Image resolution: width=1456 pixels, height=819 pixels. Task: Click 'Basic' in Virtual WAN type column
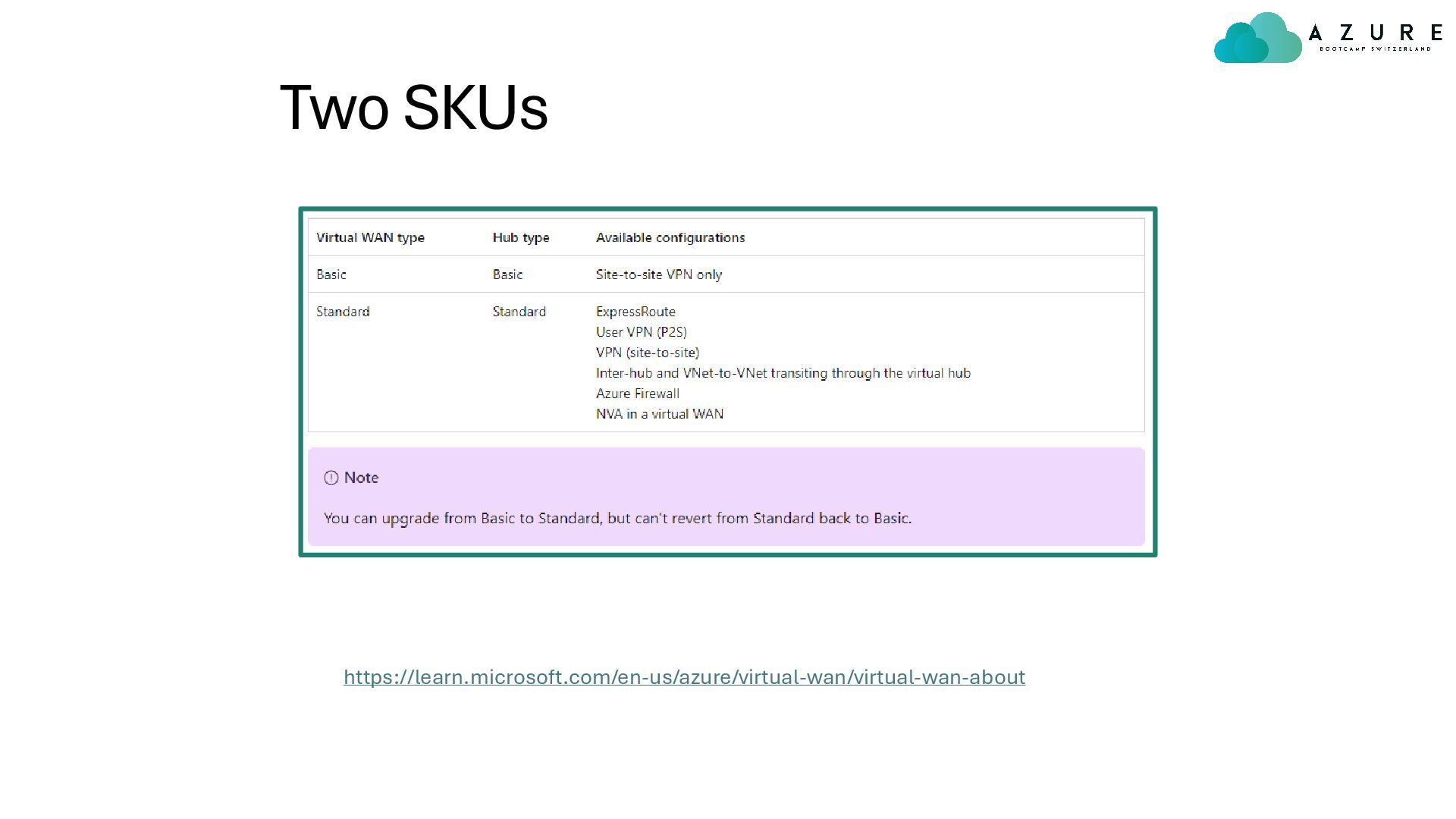[x=331, y=275]
